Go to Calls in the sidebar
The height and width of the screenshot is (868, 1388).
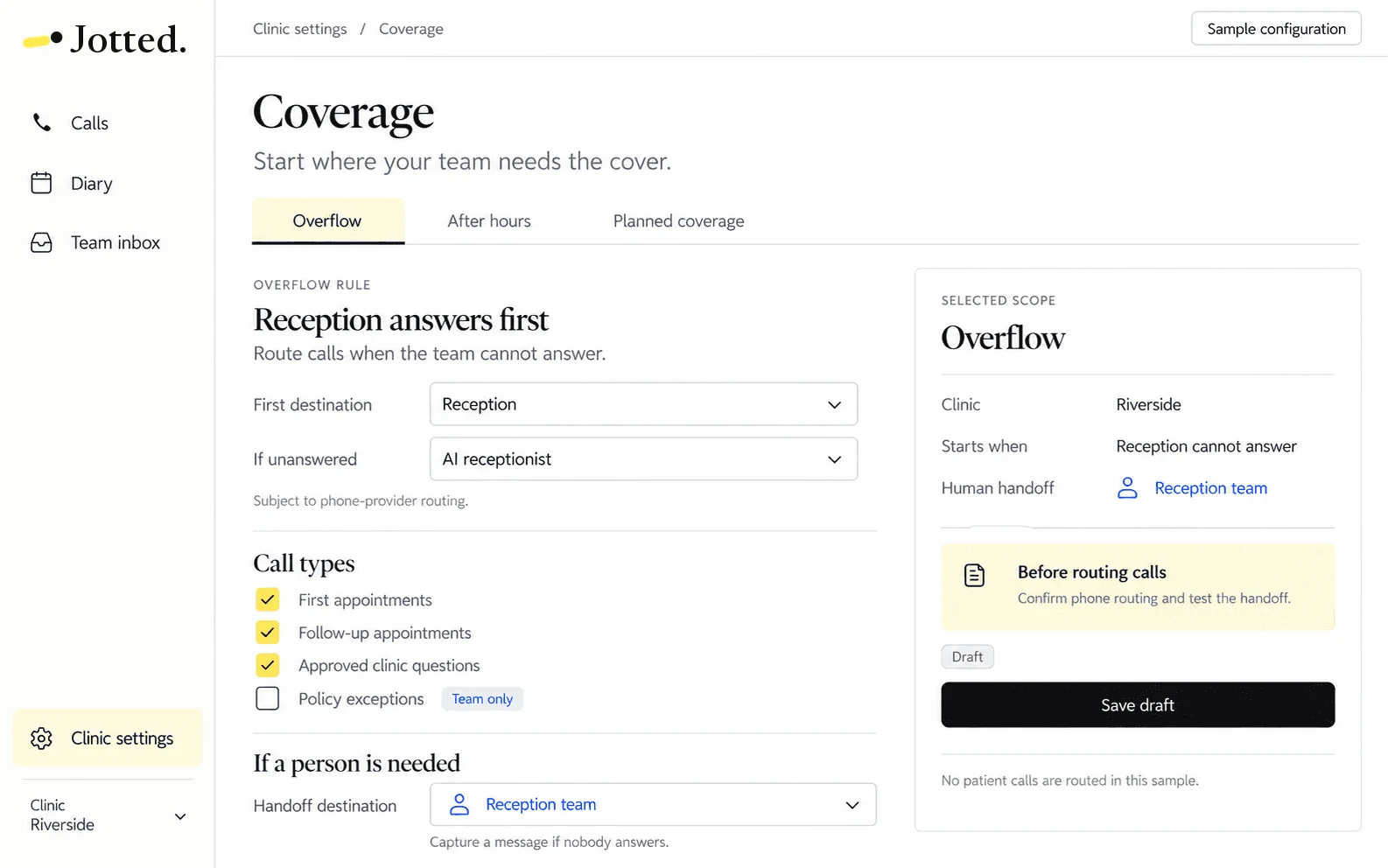click(89, 123)
